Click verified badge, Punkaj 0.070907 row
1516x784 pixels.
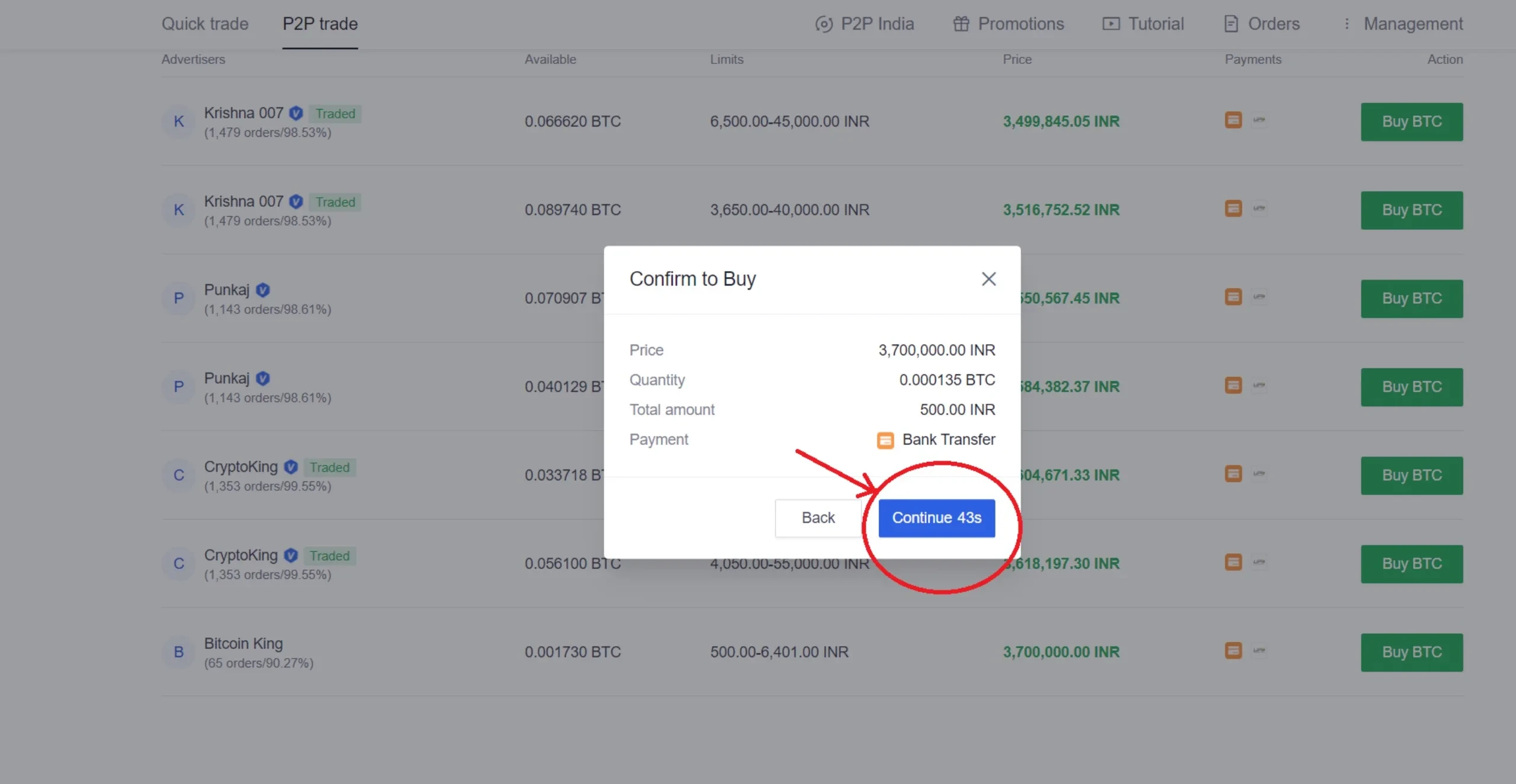263,290
